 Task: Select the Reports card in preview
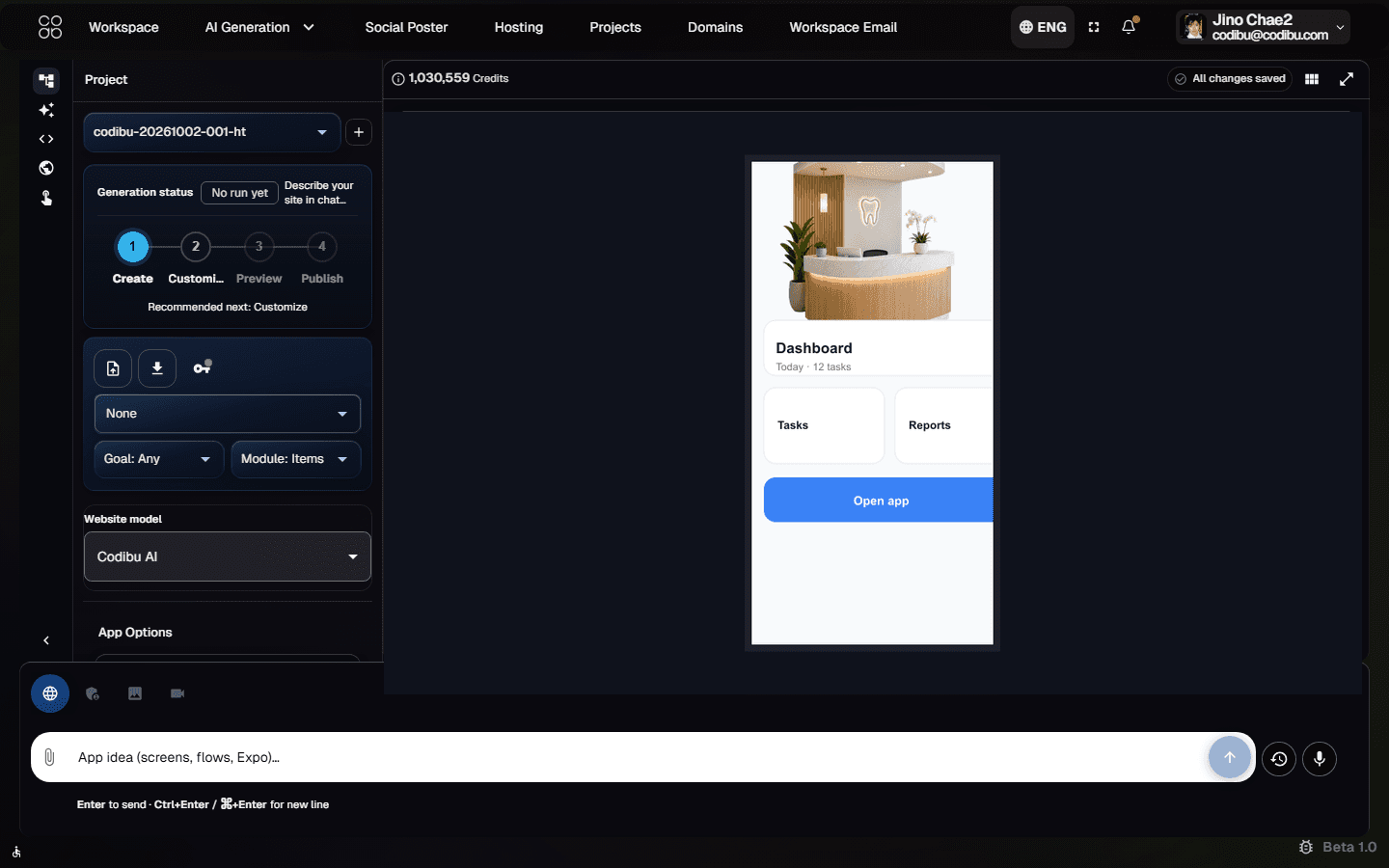click(944, 425)
